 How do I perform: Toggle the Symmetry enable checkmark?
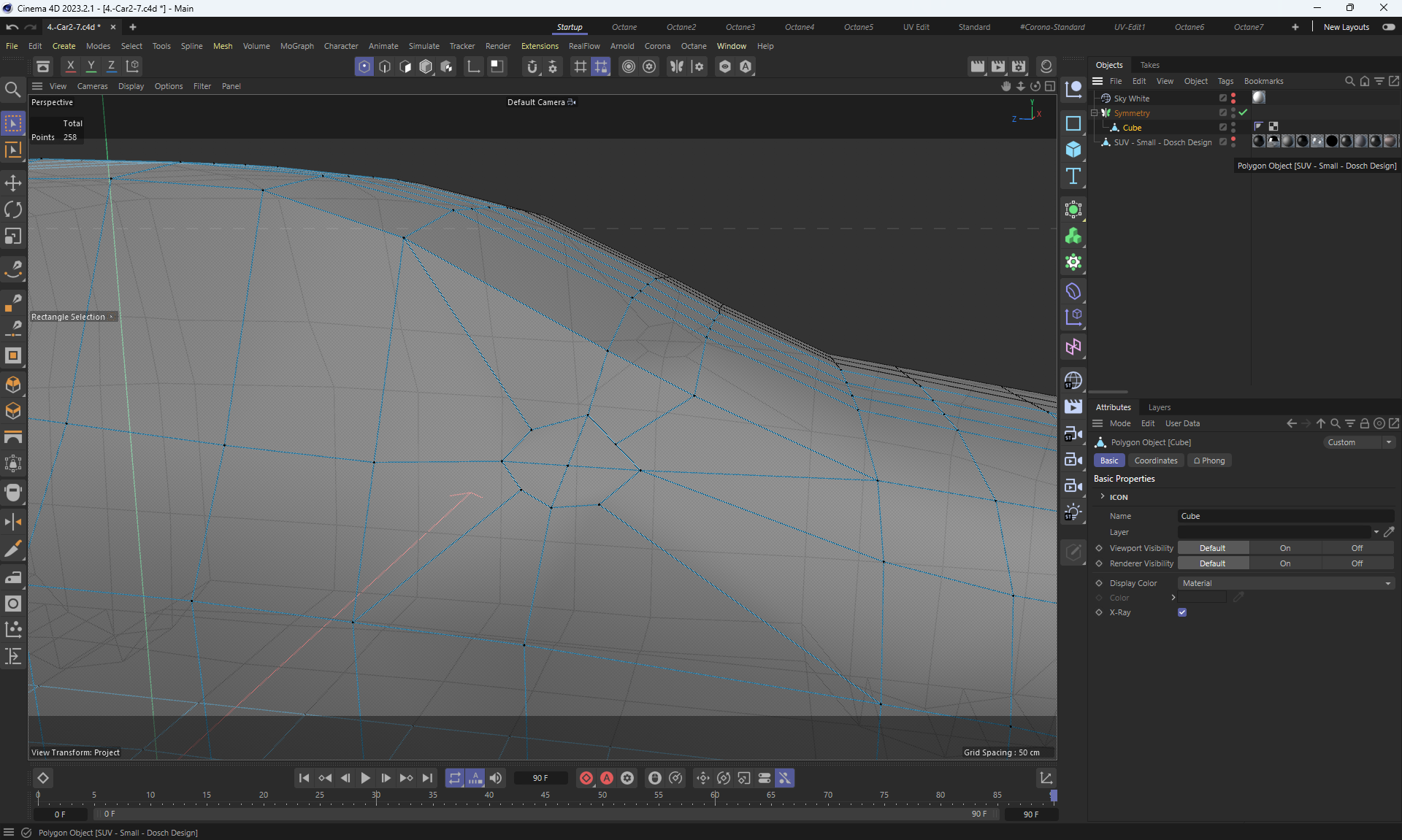[1243, 113]
